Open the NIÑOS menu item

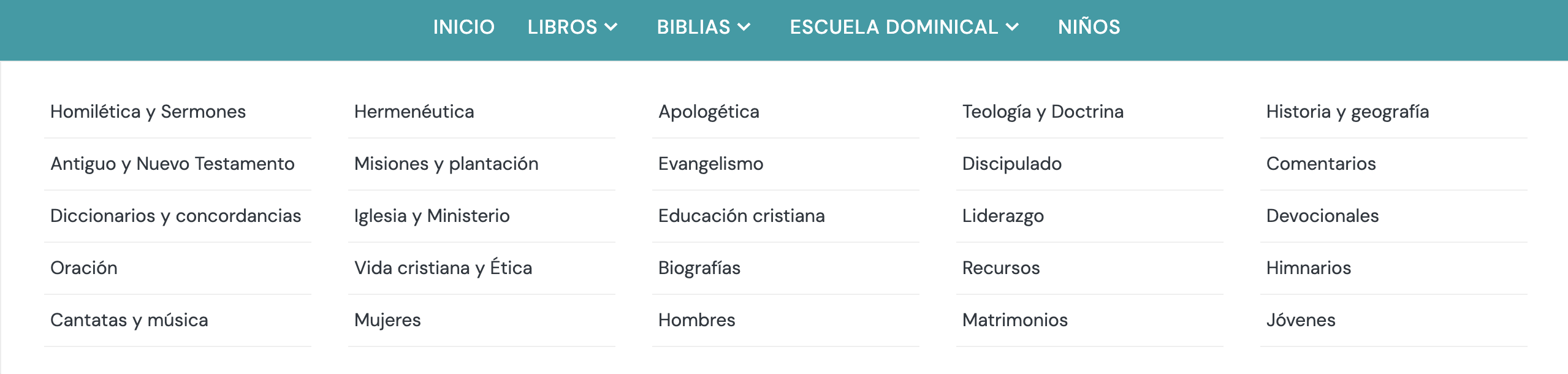pyautogui.click(x=1089, y=27)
